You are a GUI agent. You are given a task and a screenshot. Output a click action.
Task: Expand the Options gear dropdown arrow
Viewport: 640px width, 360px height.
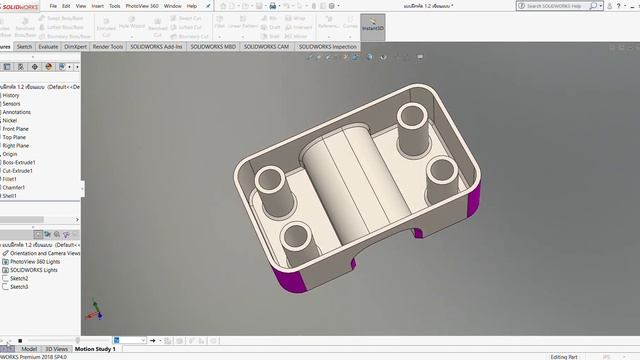point(338,6)
